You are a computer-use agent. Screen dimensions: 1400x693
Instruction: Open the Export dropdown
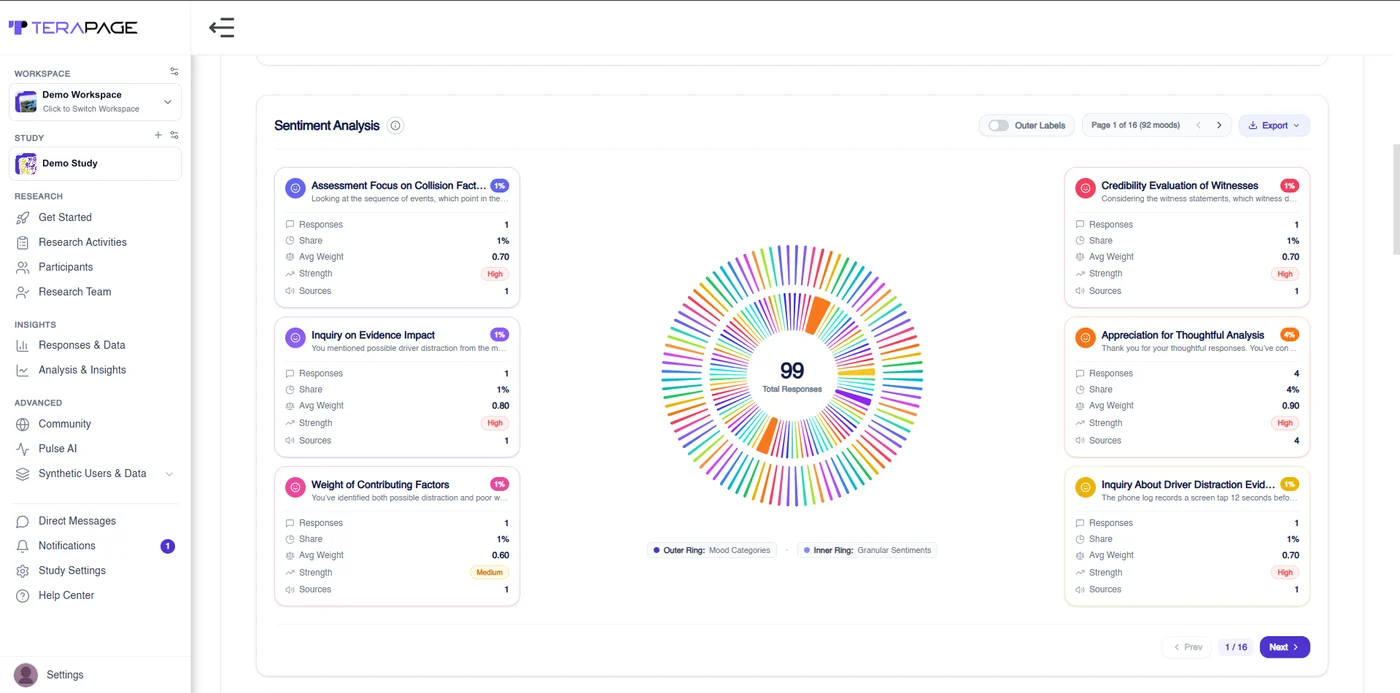pyautogui.click(x=1274, y=126)
